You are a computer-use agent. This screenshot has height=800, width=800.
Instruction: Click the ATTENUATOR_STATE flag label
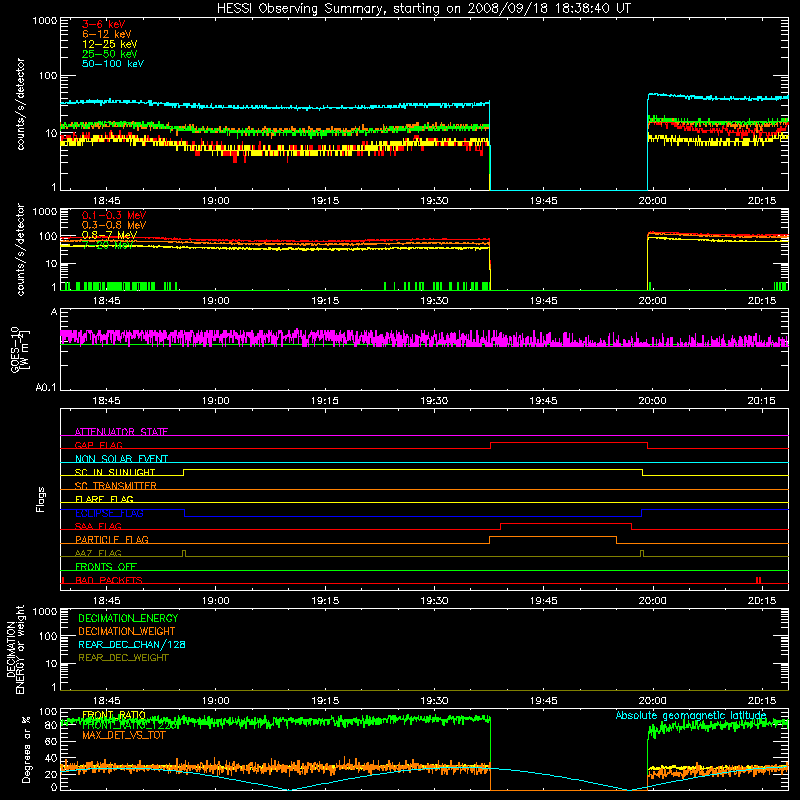tap(121, 432)
